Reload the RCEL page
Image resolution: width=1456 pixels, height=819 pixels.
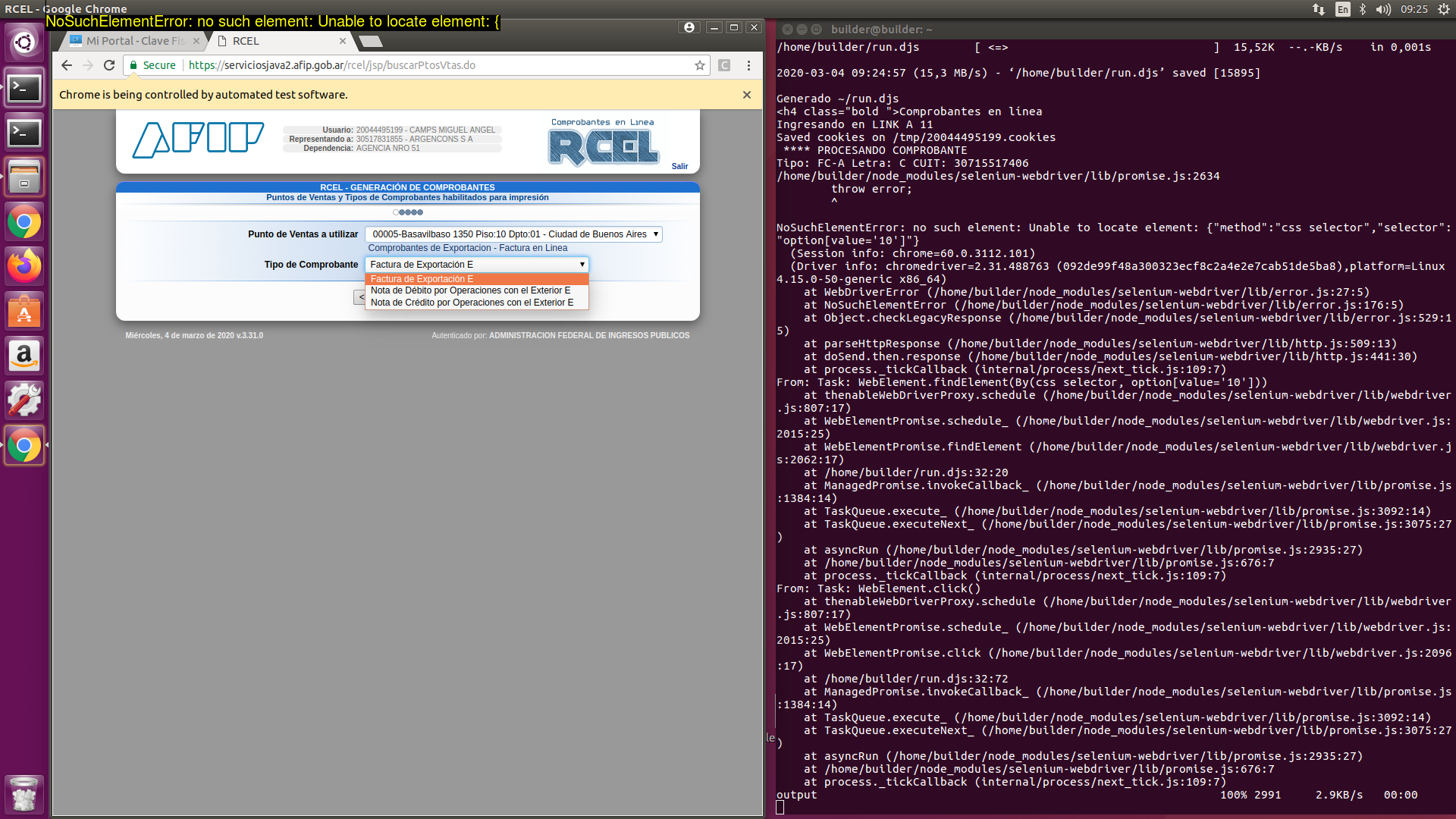point(109,65)
